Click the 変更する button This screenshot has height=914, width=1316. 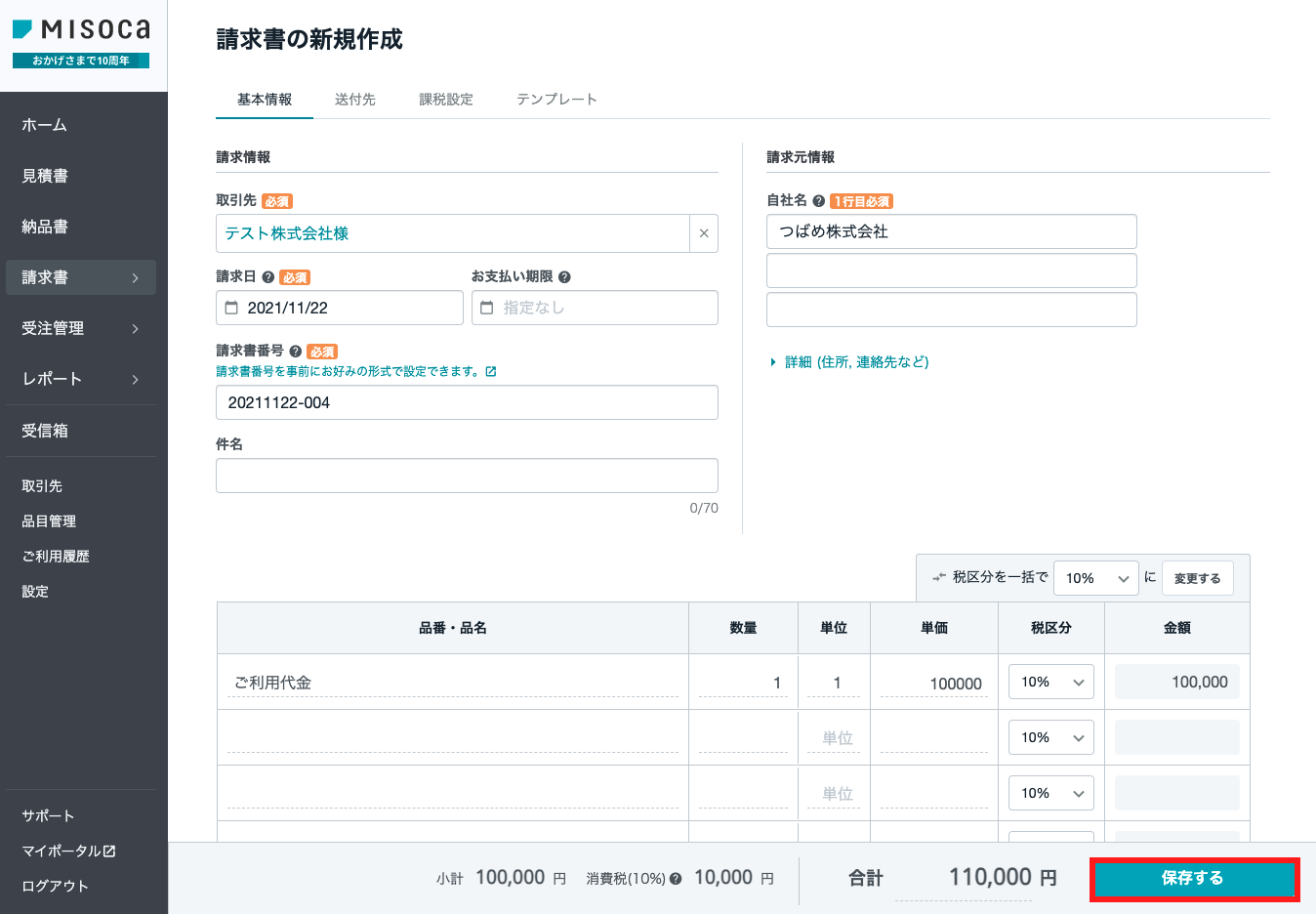click(1197, 578)
